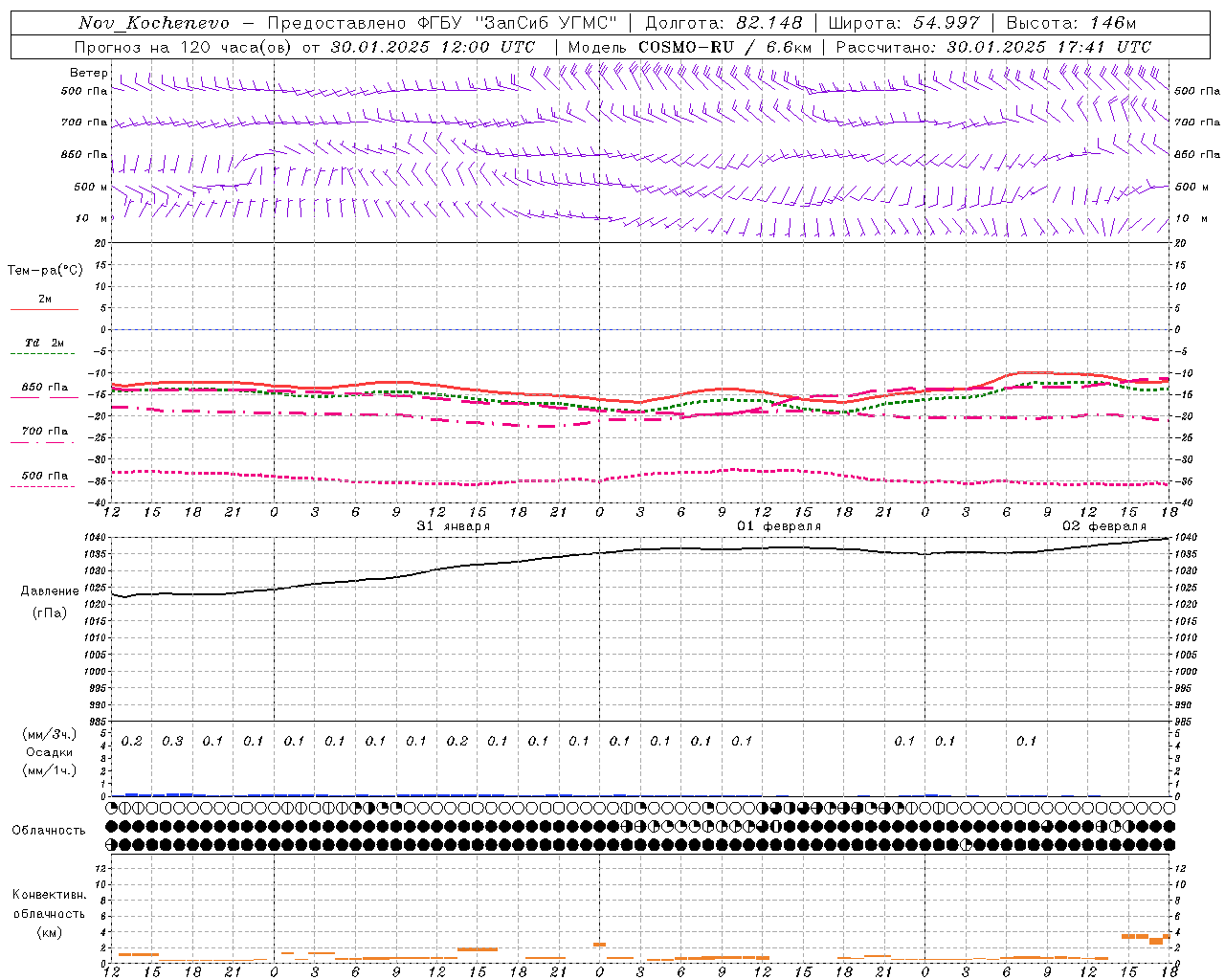
Task: Click the 31 января date label
Action: pyautogui.click(x=454, y=526)
